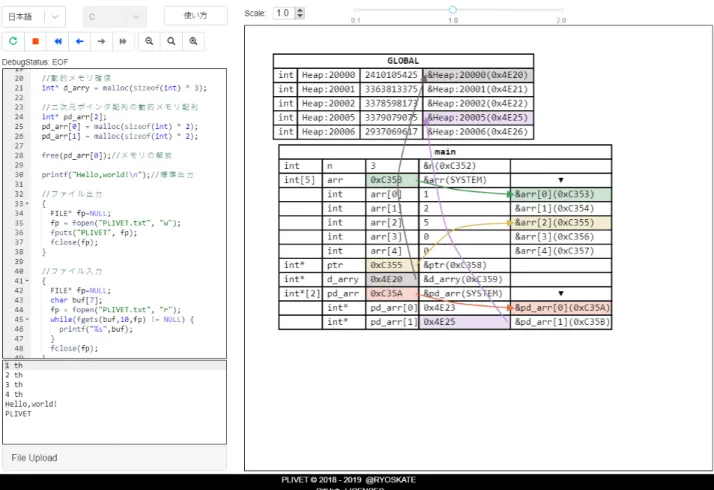Click the reset zoom magnifier icon
Image resolution: width=714 pixels, height=490 pixels.
(171, 41)
